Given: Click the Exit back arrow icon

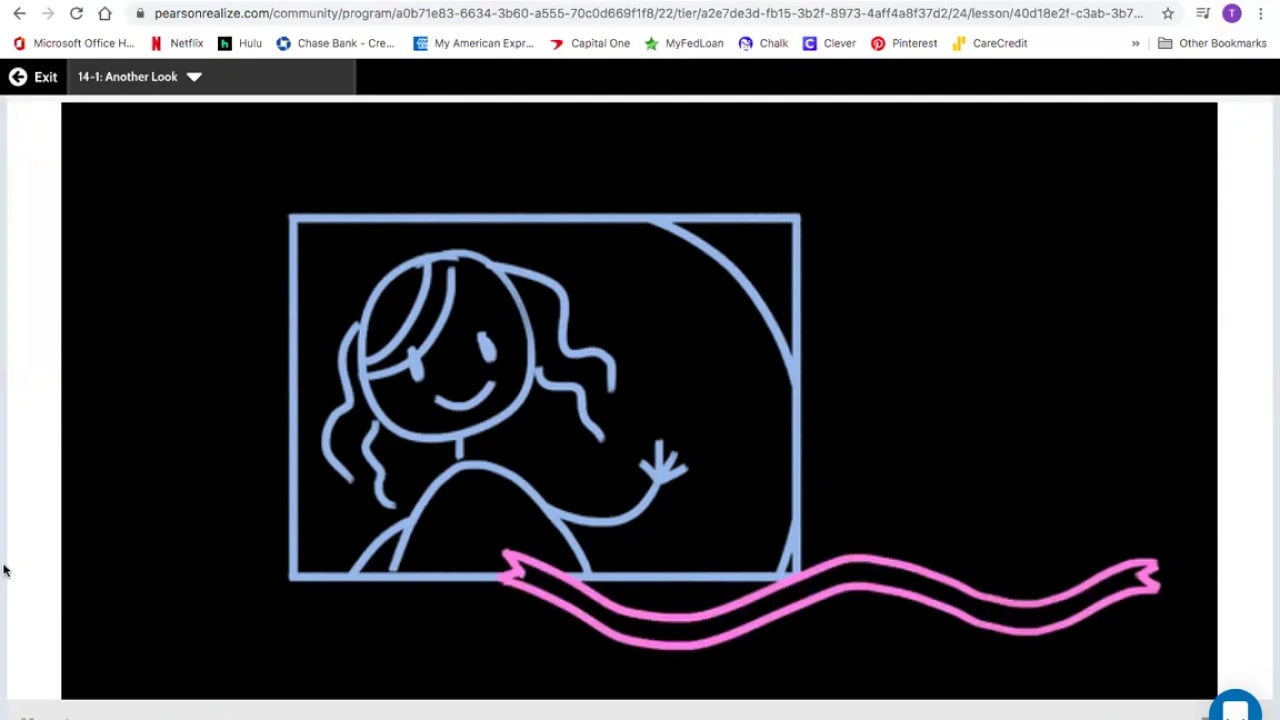Looking at the screenshot, I should coord(18,77).
